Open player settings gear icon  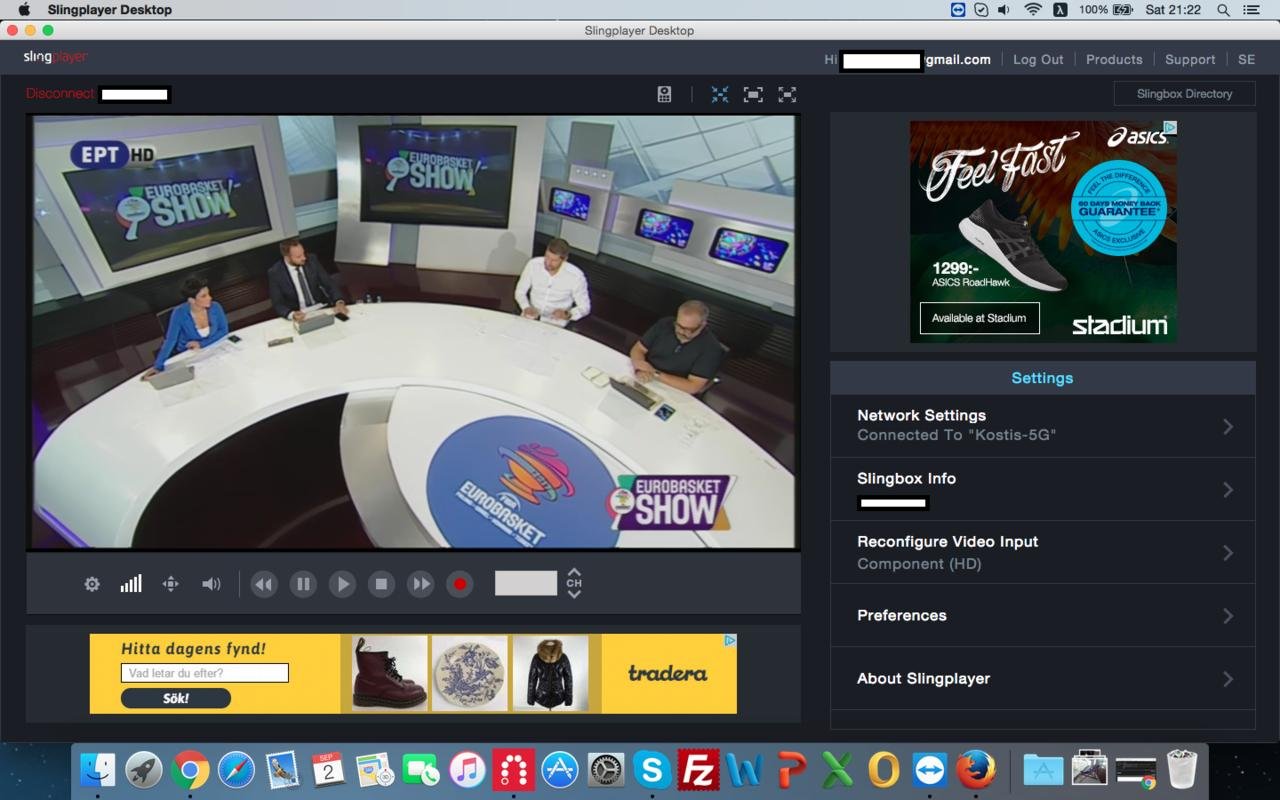pos(92,584)
